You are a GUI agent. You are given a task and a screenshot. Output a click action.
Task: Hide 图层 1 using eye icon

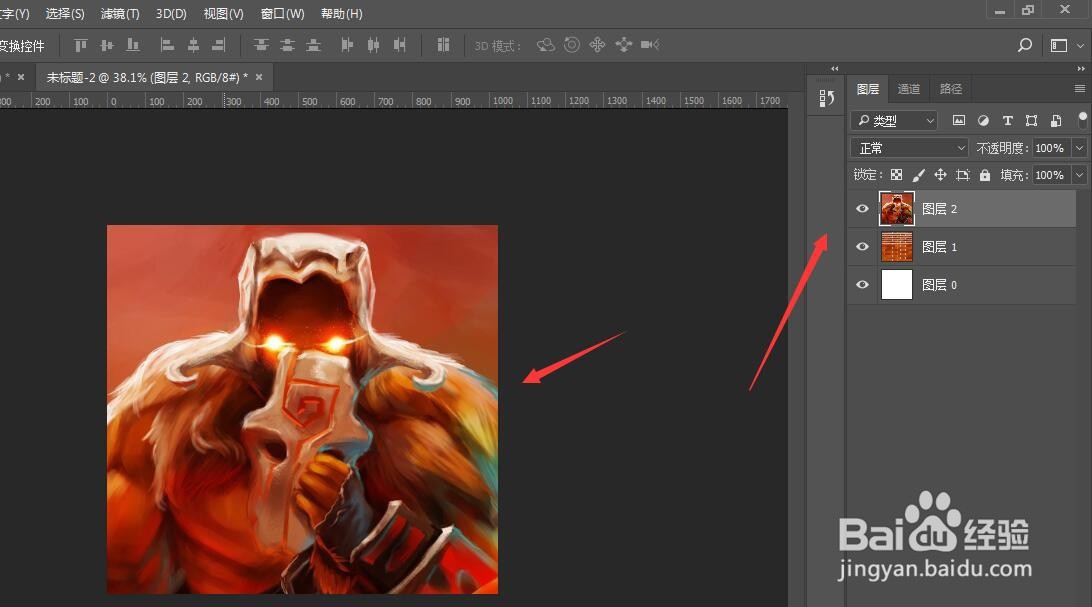click(x=862, y=246)
